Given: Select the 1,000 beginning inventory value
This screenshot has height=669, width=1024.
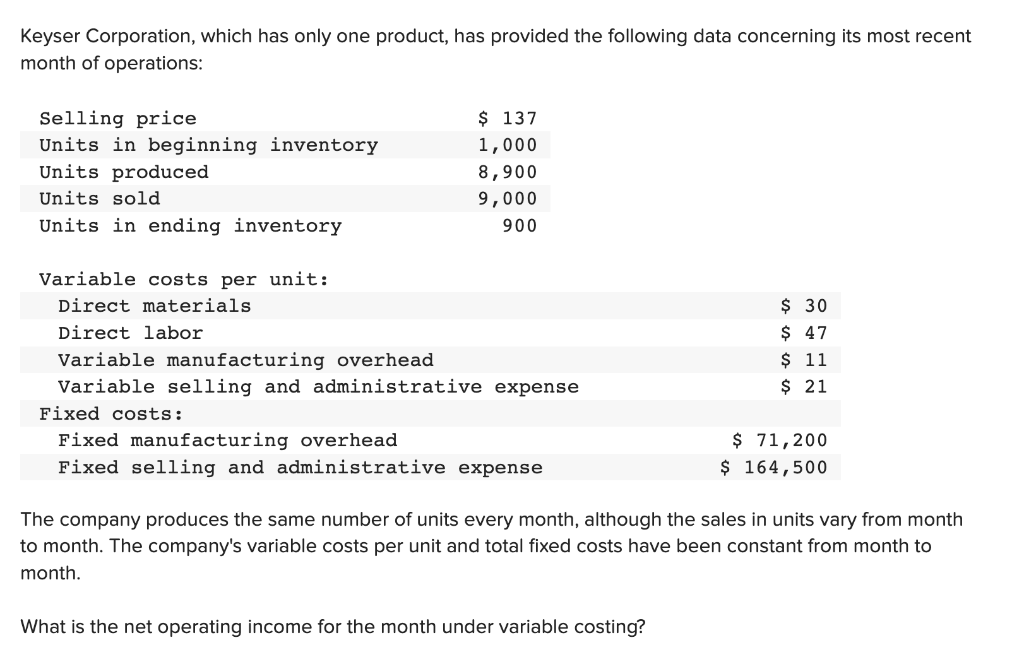Looking at the screenshot, I should pos(507,145).
